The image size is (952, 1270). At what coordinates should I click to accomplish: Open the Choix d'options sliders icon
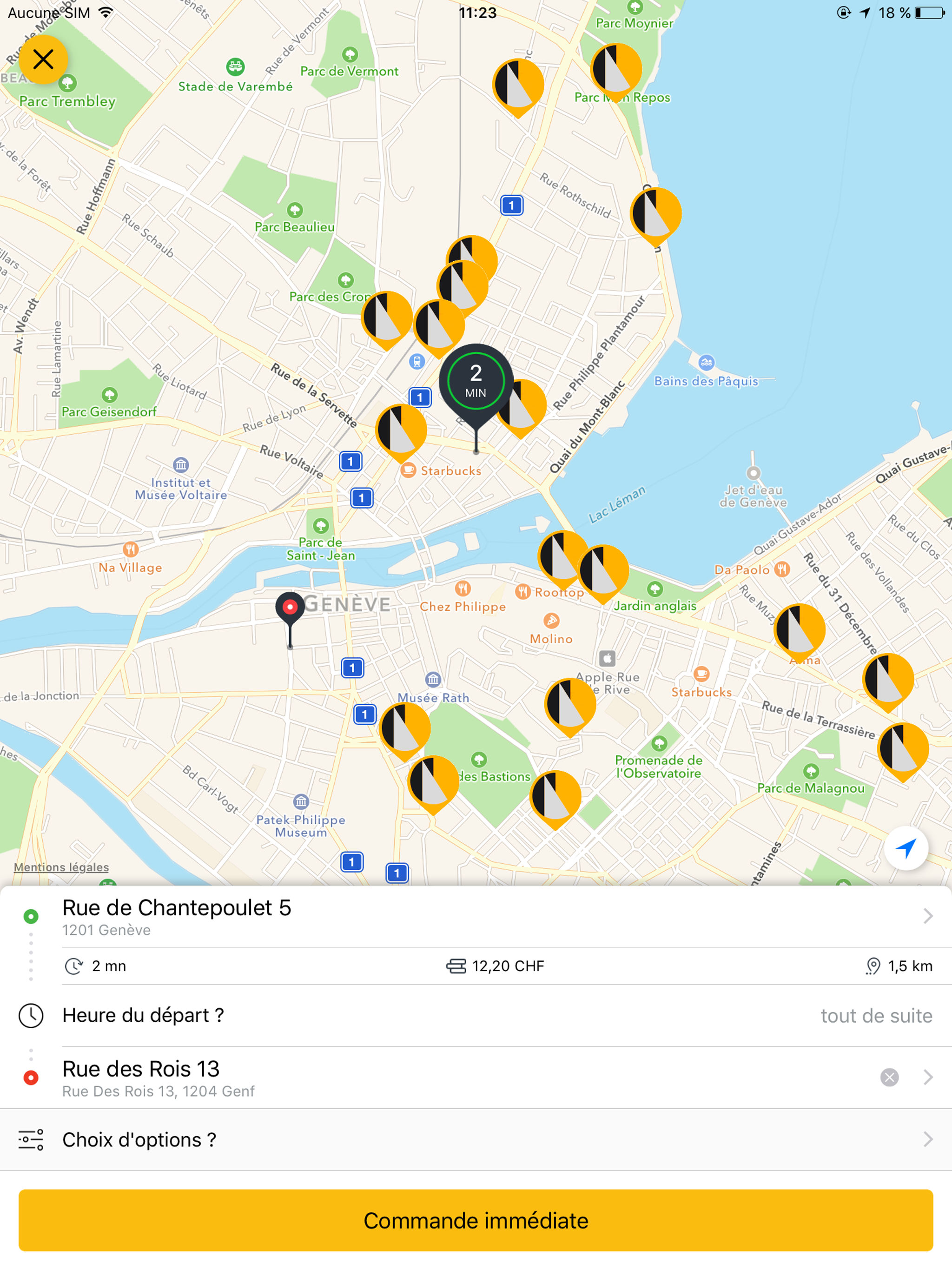[31, 1140]
